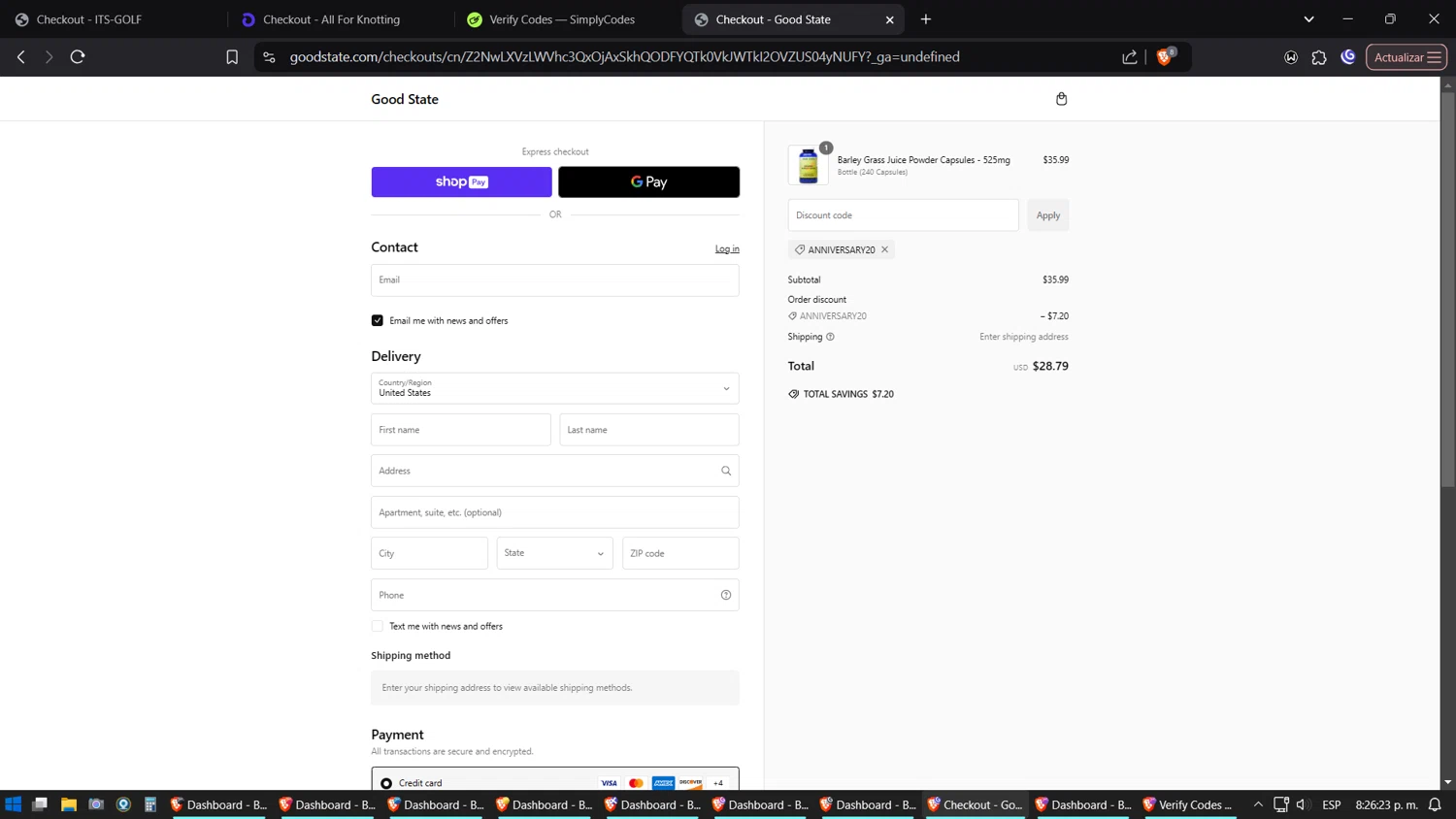Click the Task View icon in taskbar
1456x819 pixels.
[x=40, y=804]
